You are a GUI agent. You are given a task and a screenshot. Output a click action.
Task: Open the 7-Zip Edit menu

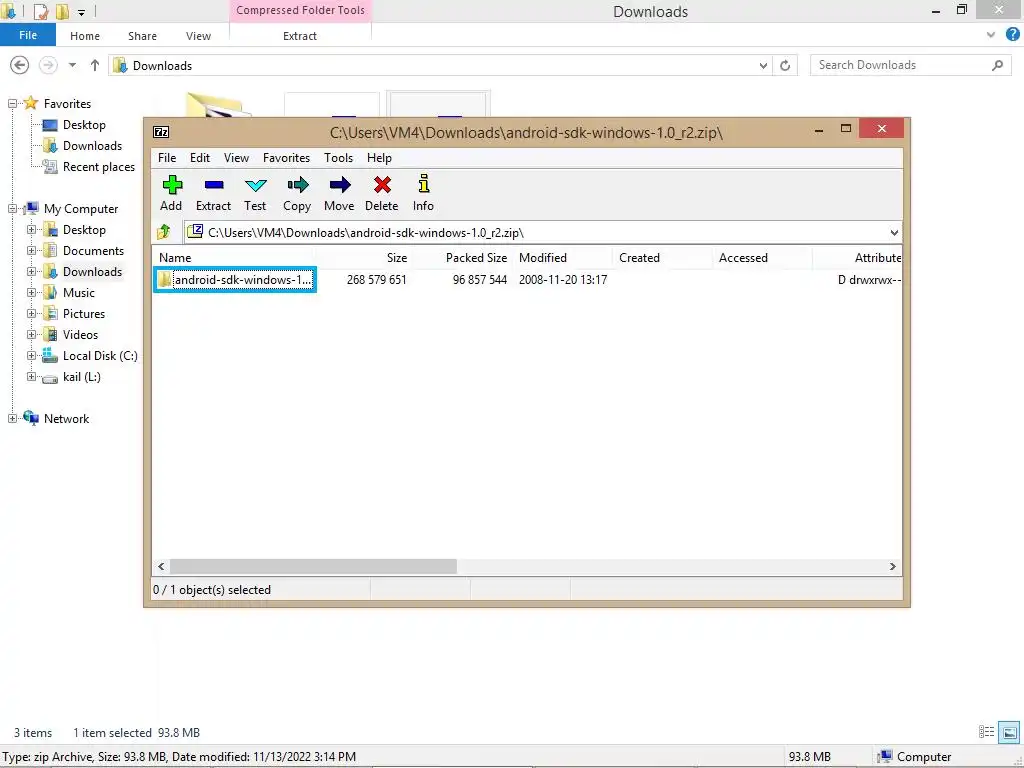click(200, 157)
